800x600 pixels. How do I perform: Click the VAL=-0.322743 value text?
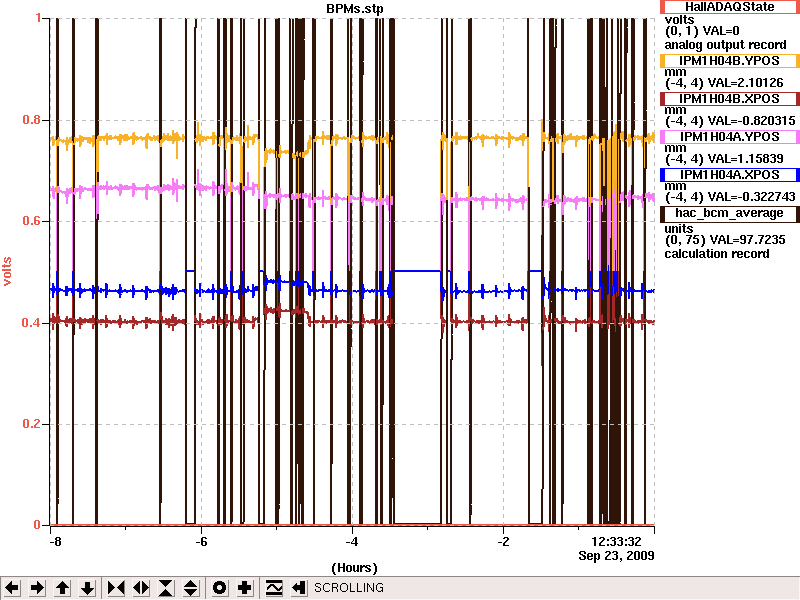point(751,197)
